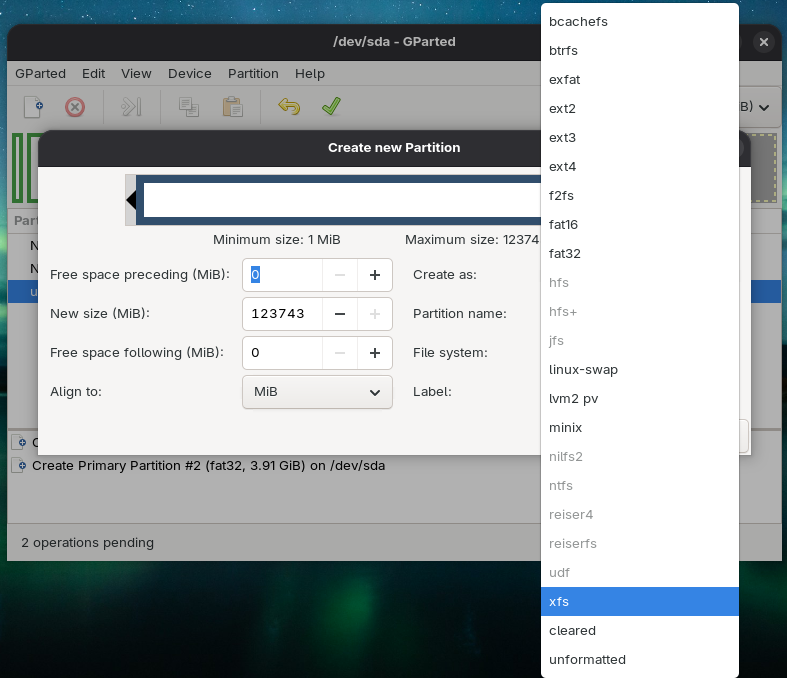
Task: Click the Delete partition toolbar icon
Action: 75,107
